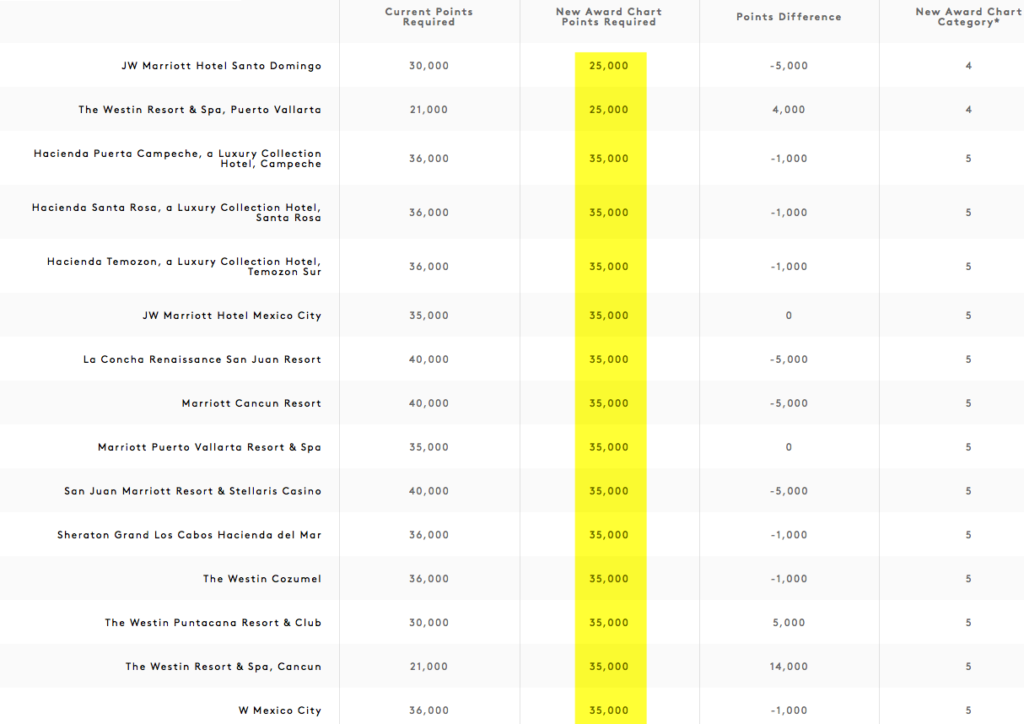Click highlighted 35,000 for W Mexico City
1024x724 pixels.
pos(609,710)
